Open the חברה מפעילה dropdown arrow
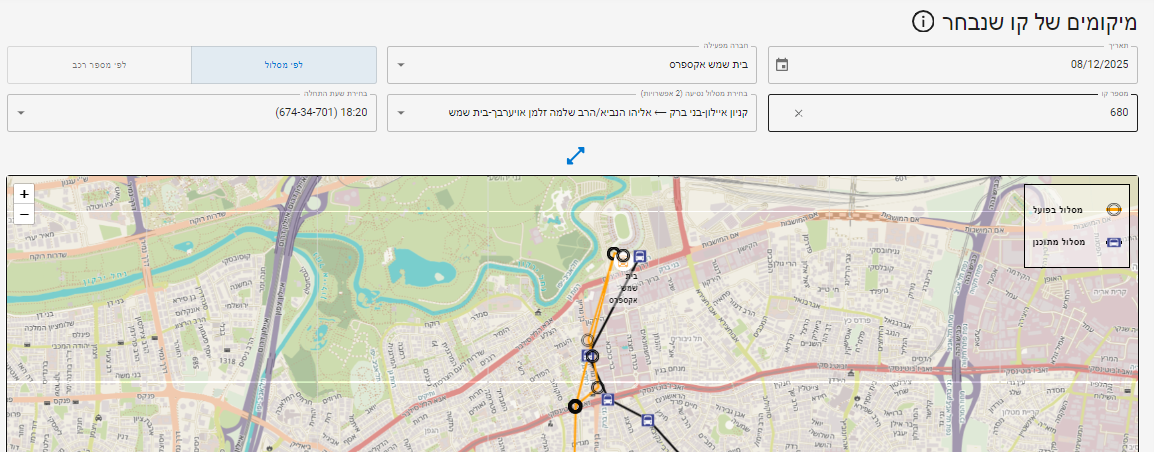 400,65
